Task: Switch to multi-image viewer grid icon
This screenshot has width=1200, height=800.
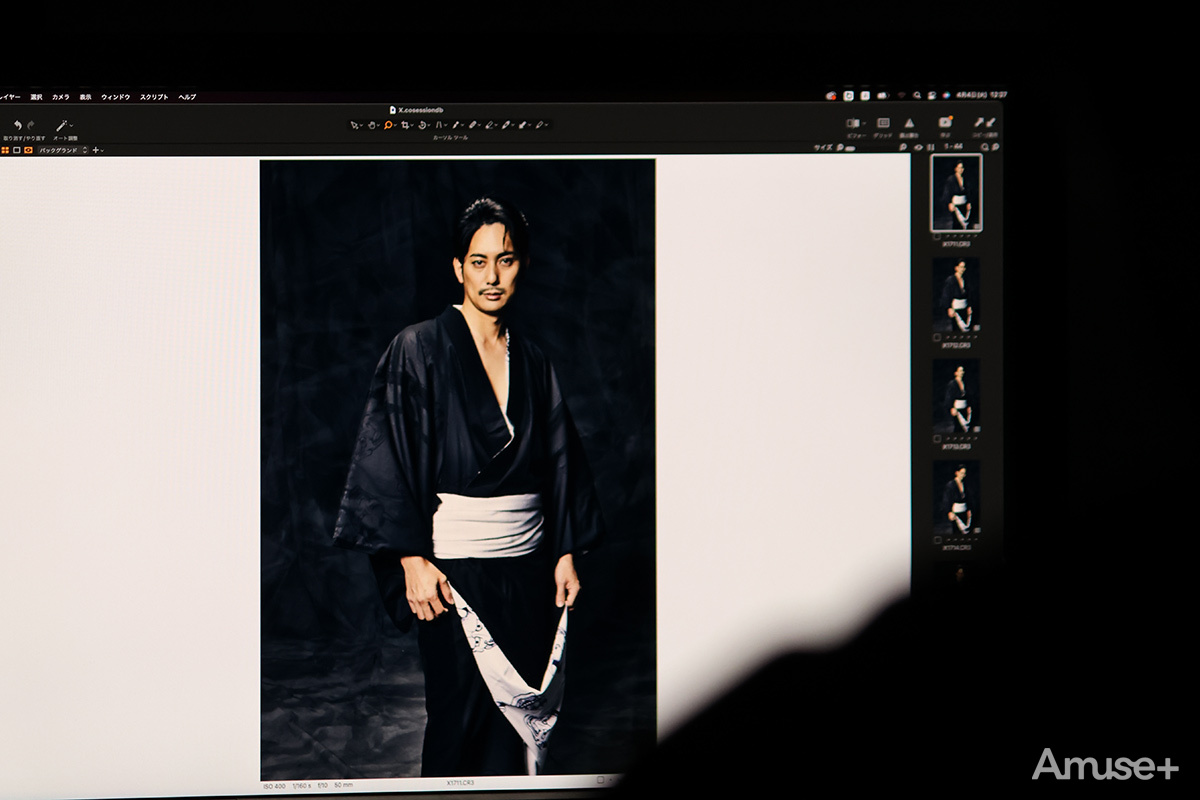Action: click(x=6, y=150)
